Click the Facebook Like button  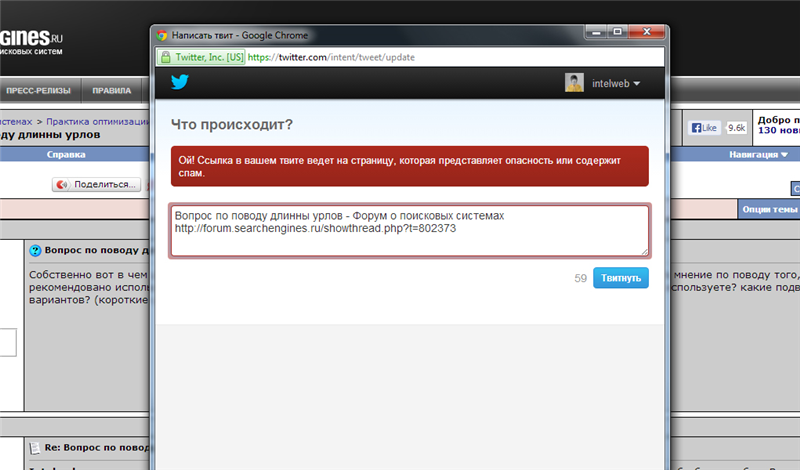[704, 128]
